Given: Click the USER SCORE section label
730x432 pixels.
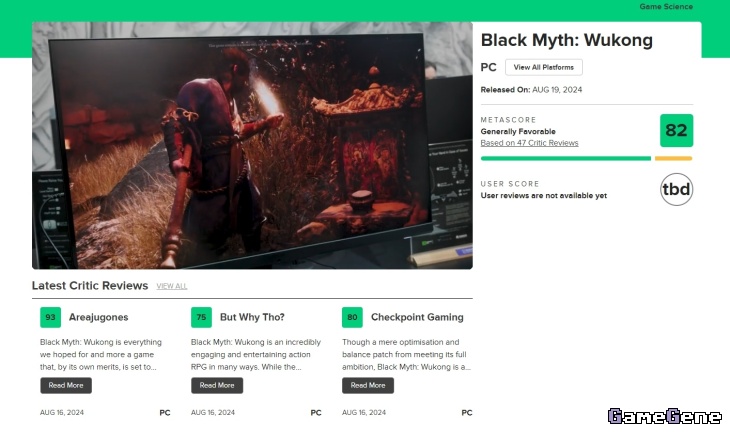Looking at the screenshot, I should pyautogui.click(x=510, y=184).
